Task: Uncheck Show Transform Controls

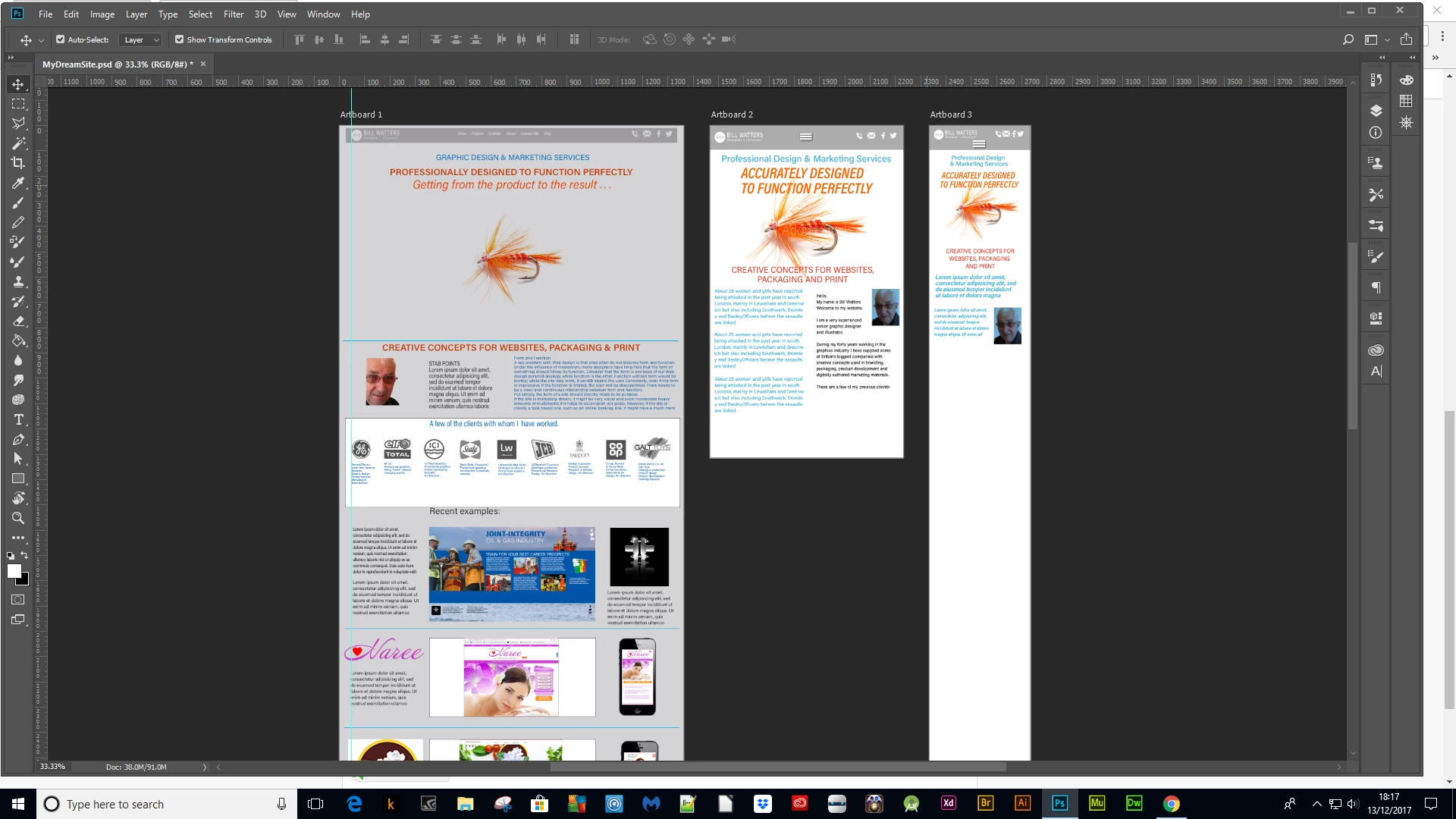Action: click(180, 39)
